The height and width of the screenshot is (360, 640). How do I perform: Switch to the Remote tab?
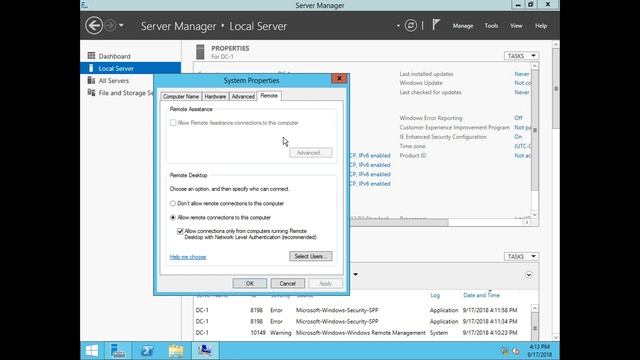[x=269, y=96]
